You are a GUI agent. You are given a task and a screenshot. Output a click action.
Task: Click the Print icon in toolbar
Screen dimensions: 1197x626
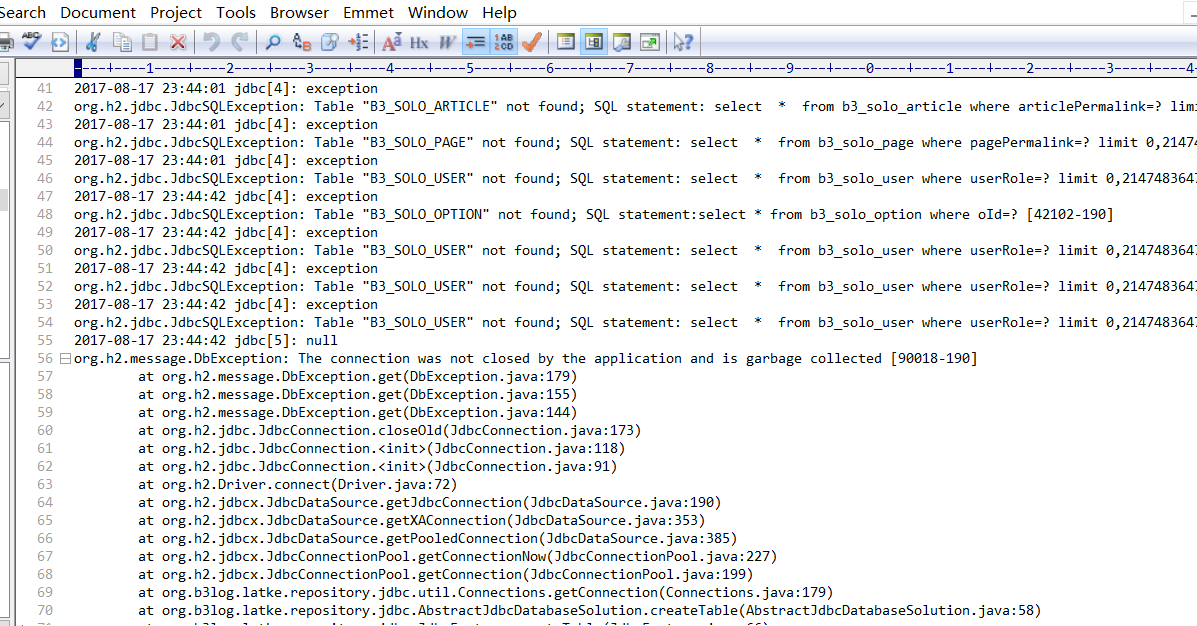click(x=5, y=42)
